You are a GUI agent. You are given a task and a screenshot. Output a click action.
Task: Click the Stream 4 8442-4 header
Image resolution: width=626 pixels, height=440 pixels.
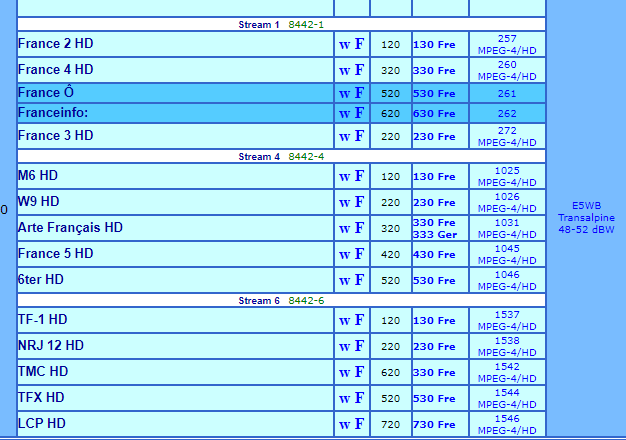281,156
